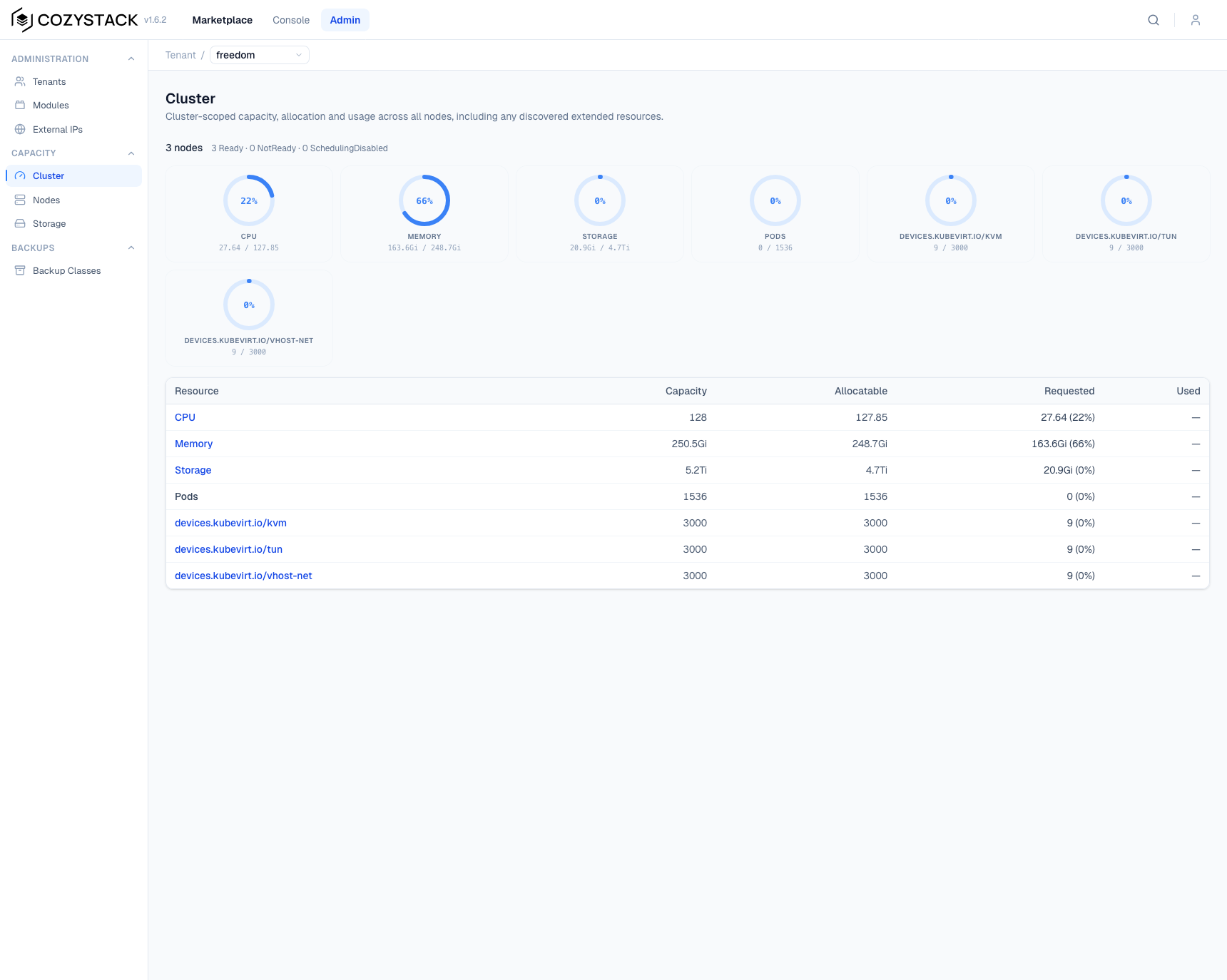This screenshot has height=980, width=1227.
Task: Click the Cluster gauge icon in sidebar
Action: [20, 175]
